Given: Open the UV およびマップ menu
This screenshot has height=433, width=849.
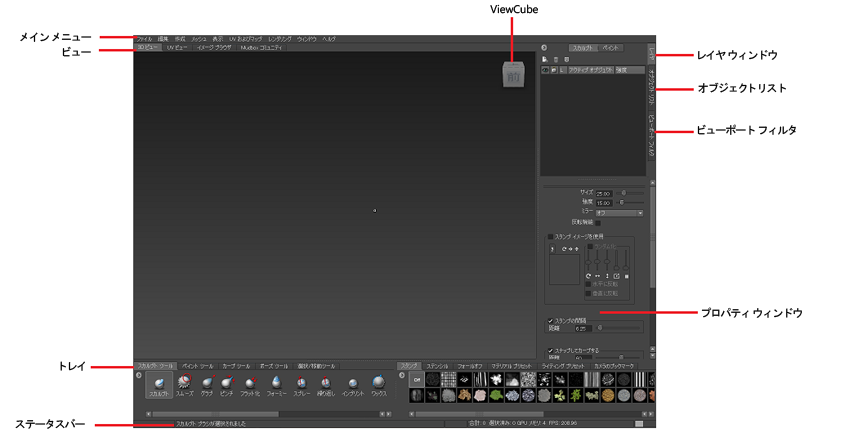Looking at the screenshot, I should pos(246,40).
